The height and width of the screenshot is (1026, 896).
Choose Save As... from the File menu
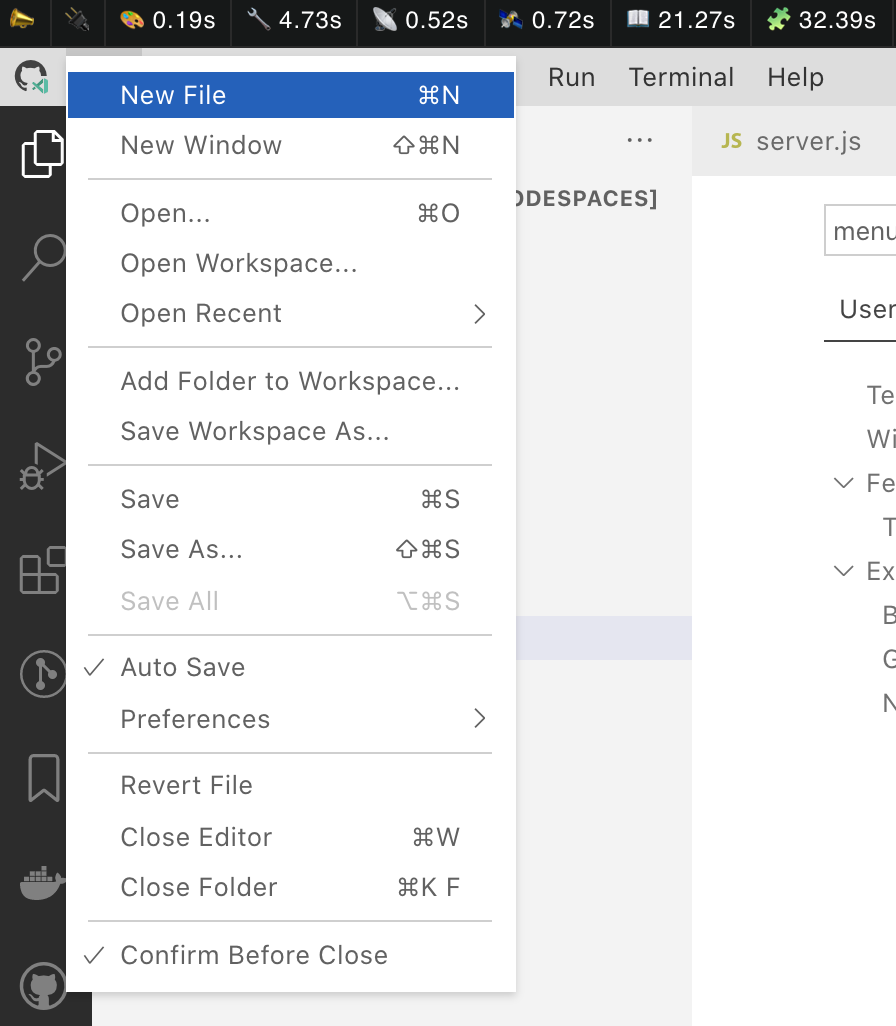tap(180, 549)
